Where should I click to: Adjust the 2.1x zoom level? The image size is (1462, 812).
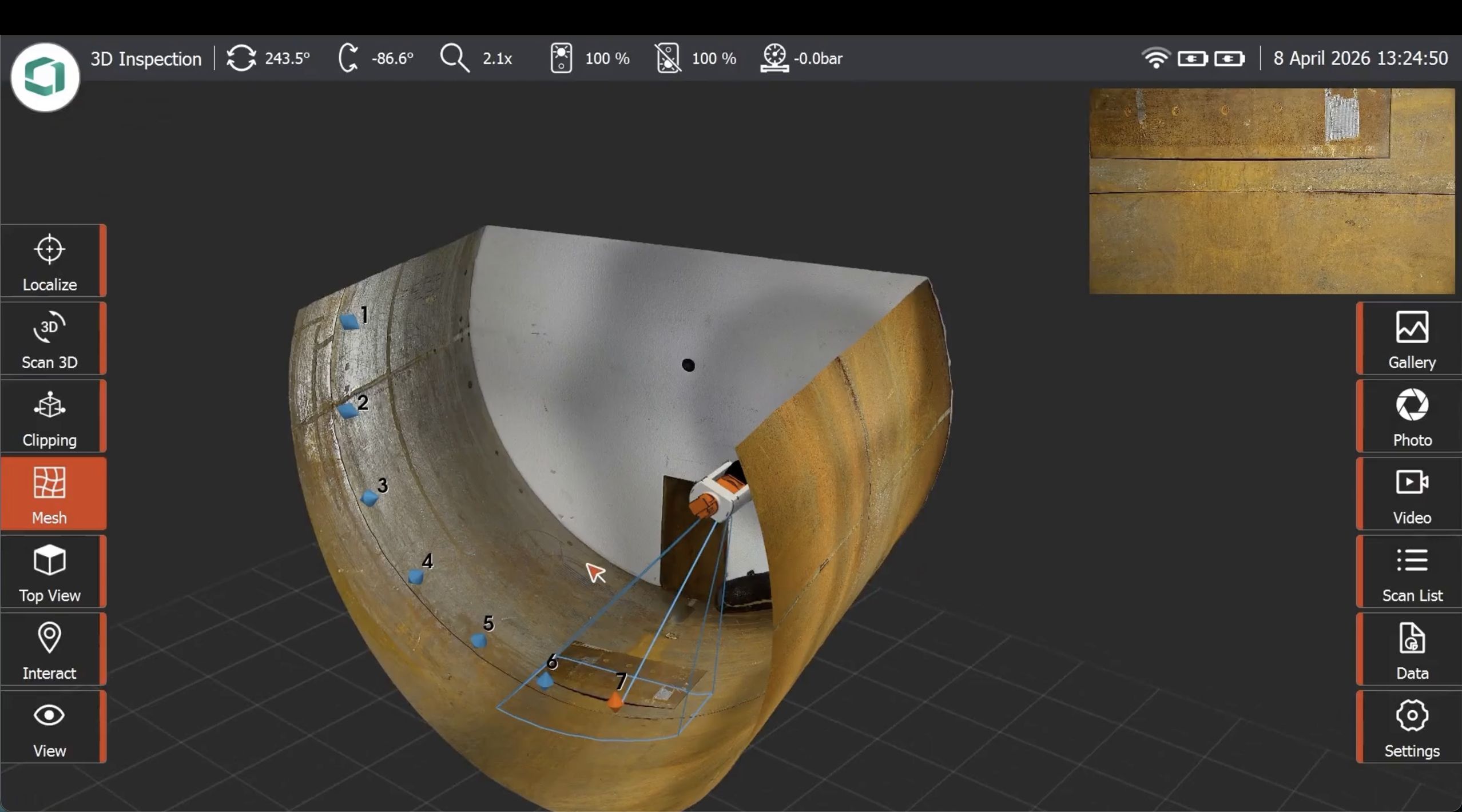[x=476, y=57]
